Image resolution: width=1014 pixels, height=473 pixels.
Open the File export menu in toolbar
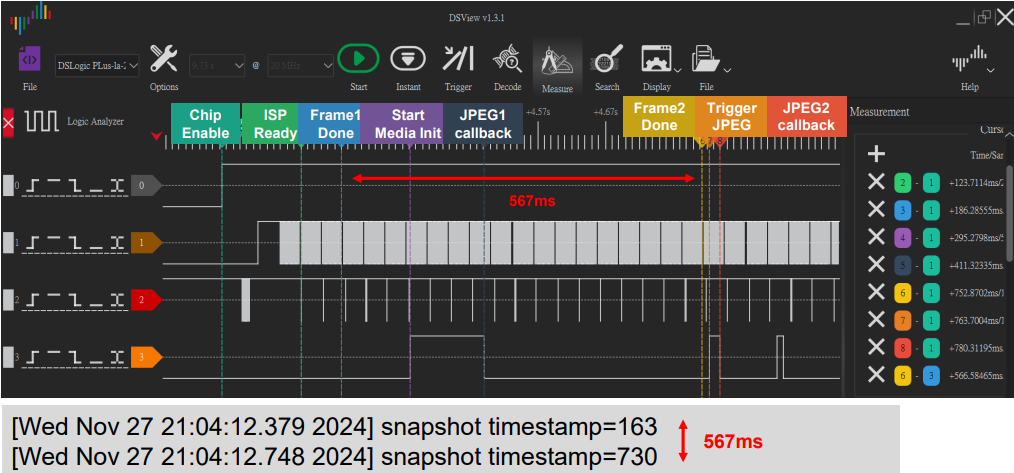[x=706, y=60]
